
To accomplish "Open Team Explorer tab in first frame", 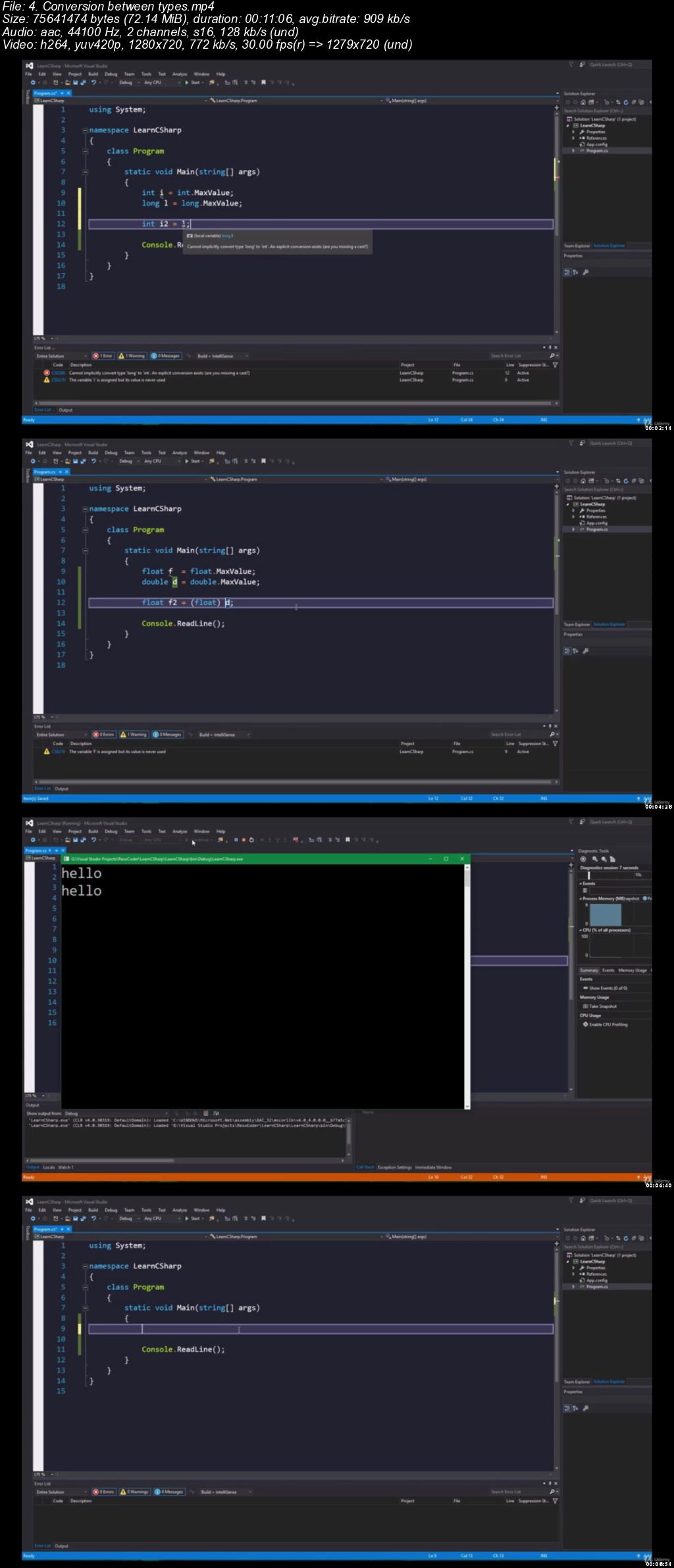I will (577, 246).
